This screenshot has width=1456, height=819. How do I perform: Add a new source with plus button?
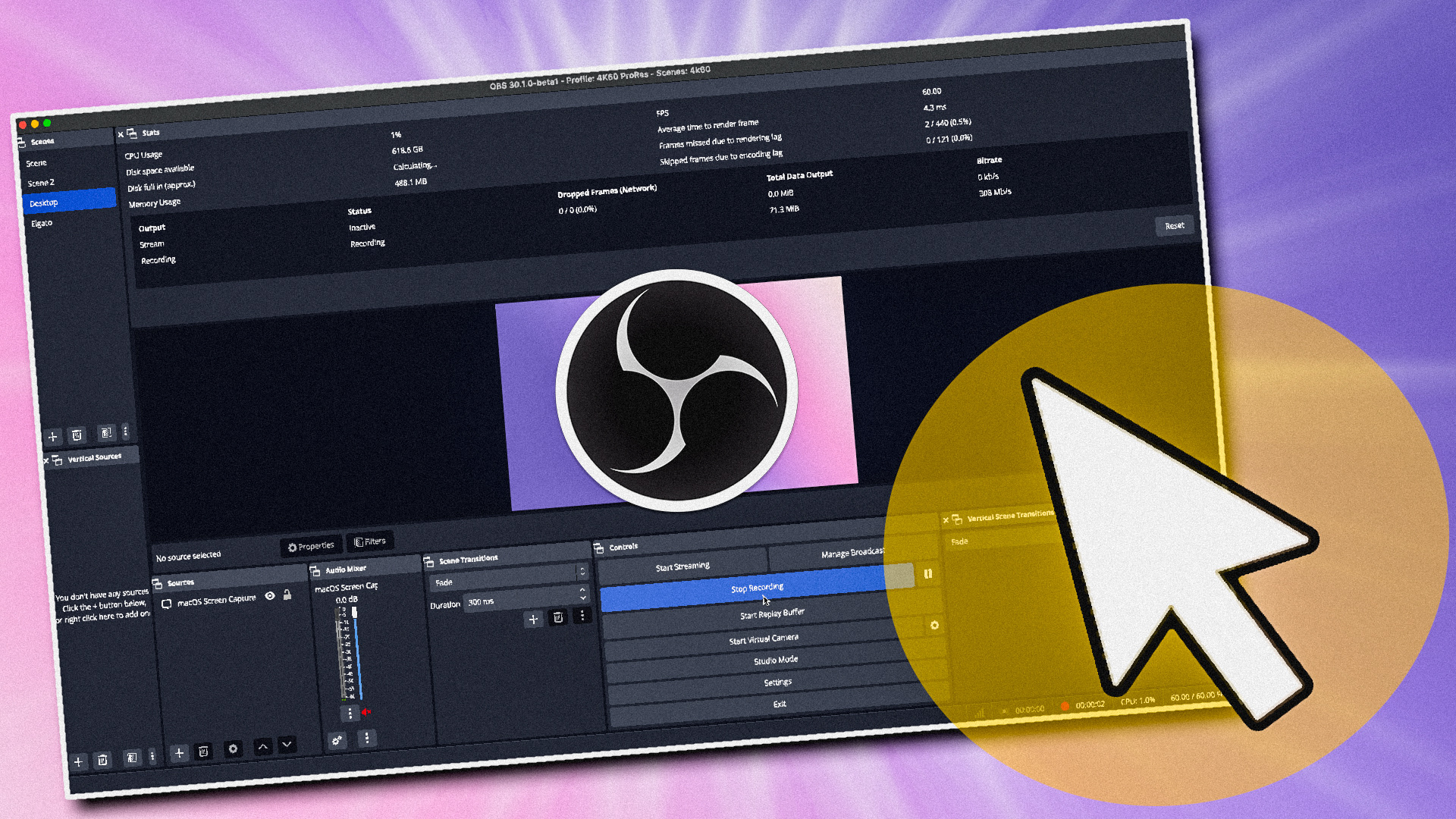click(x=179, y=753)
